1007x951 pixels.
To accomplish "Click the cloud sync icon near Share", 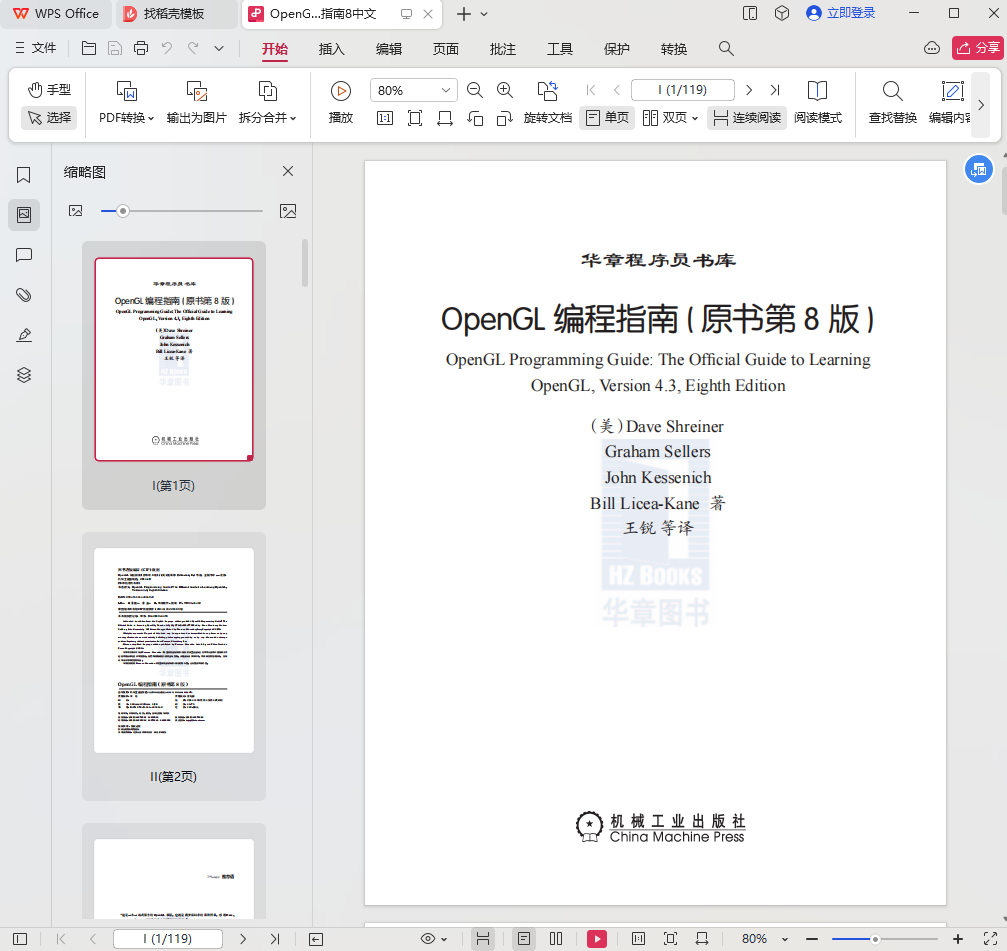I will [932, 48].
